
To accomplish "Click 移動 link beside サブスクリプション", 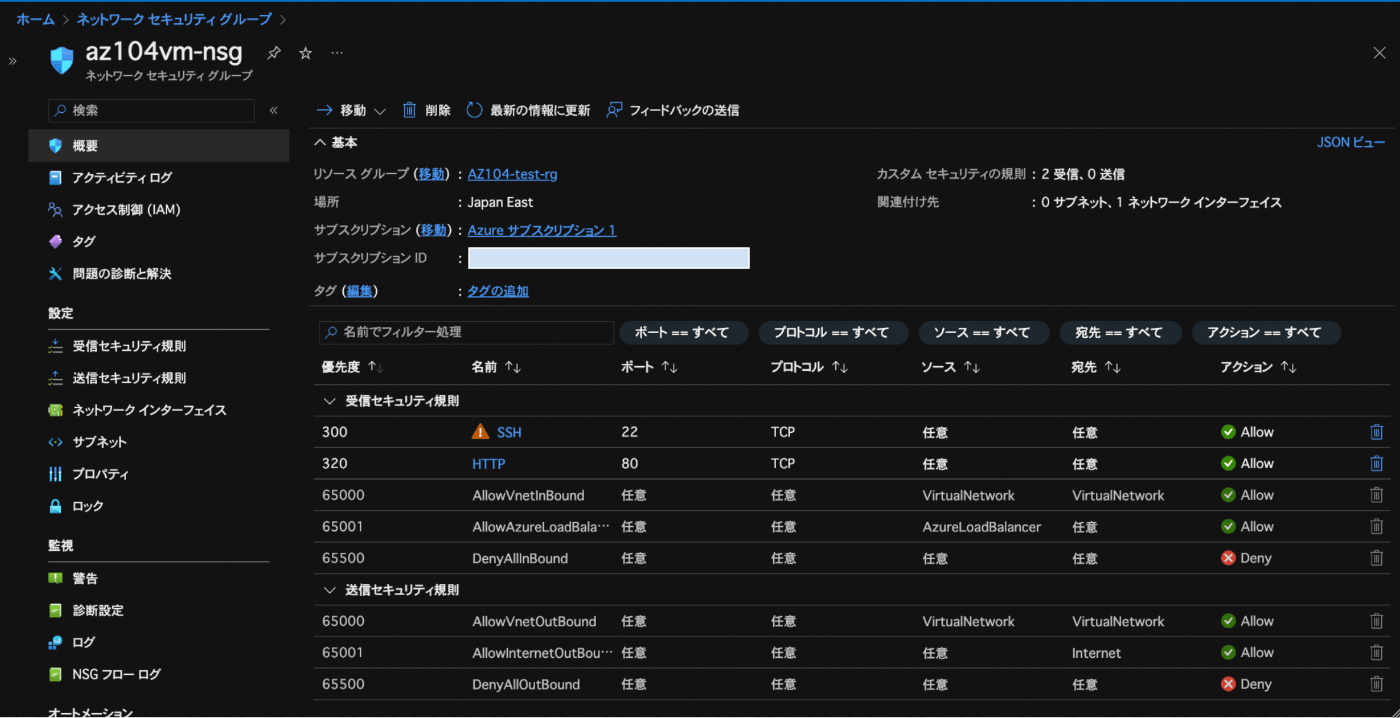I will (x=433, y=230).
